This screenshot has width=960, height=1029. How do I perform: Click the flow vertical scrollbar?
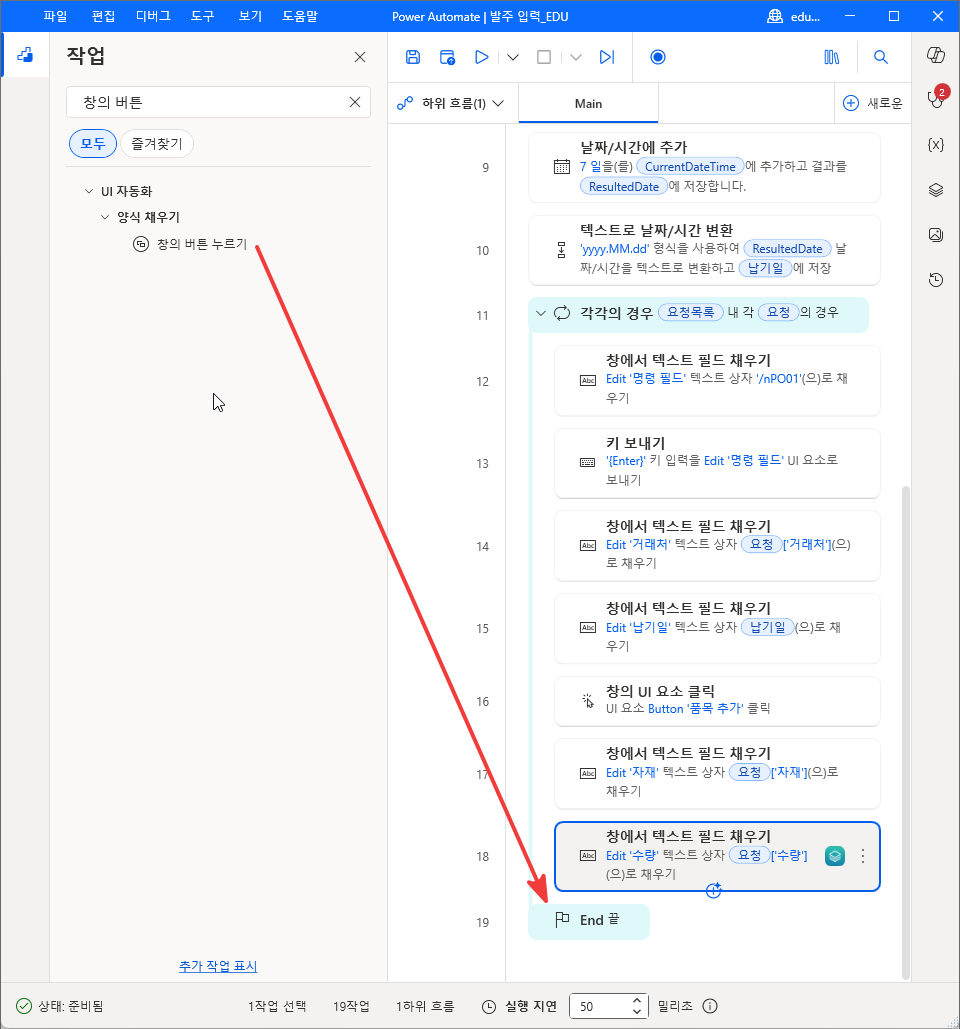(906, 732)
